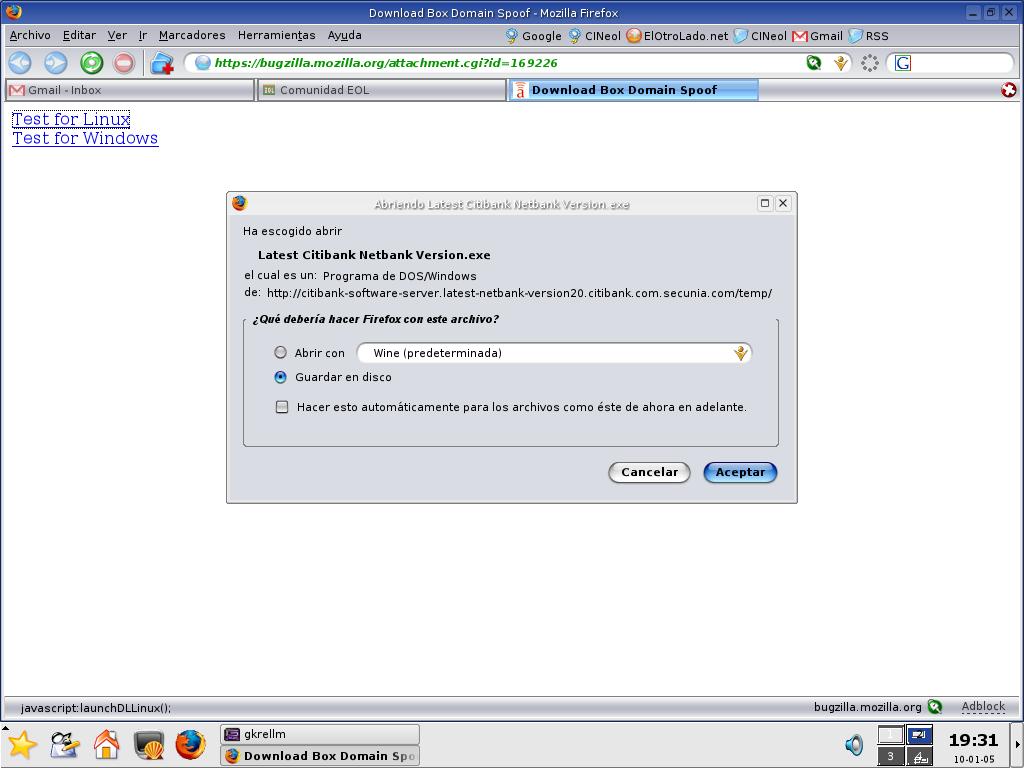Image resolution: width=1024 pixels, height=768 pixels.
Task: Open the address bar history dropdown arrow
Action: coord(841,63)
